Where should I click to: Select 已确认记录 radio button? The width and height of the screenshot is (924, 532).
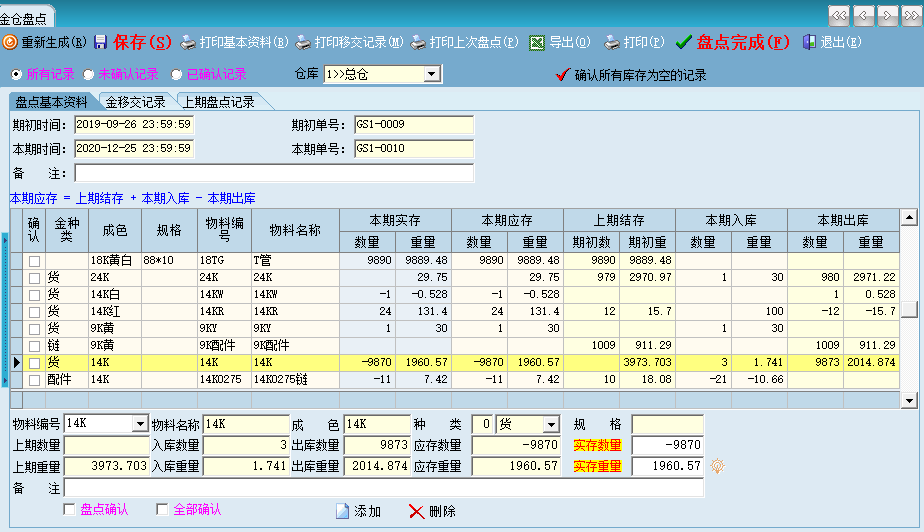pos(176,74)
